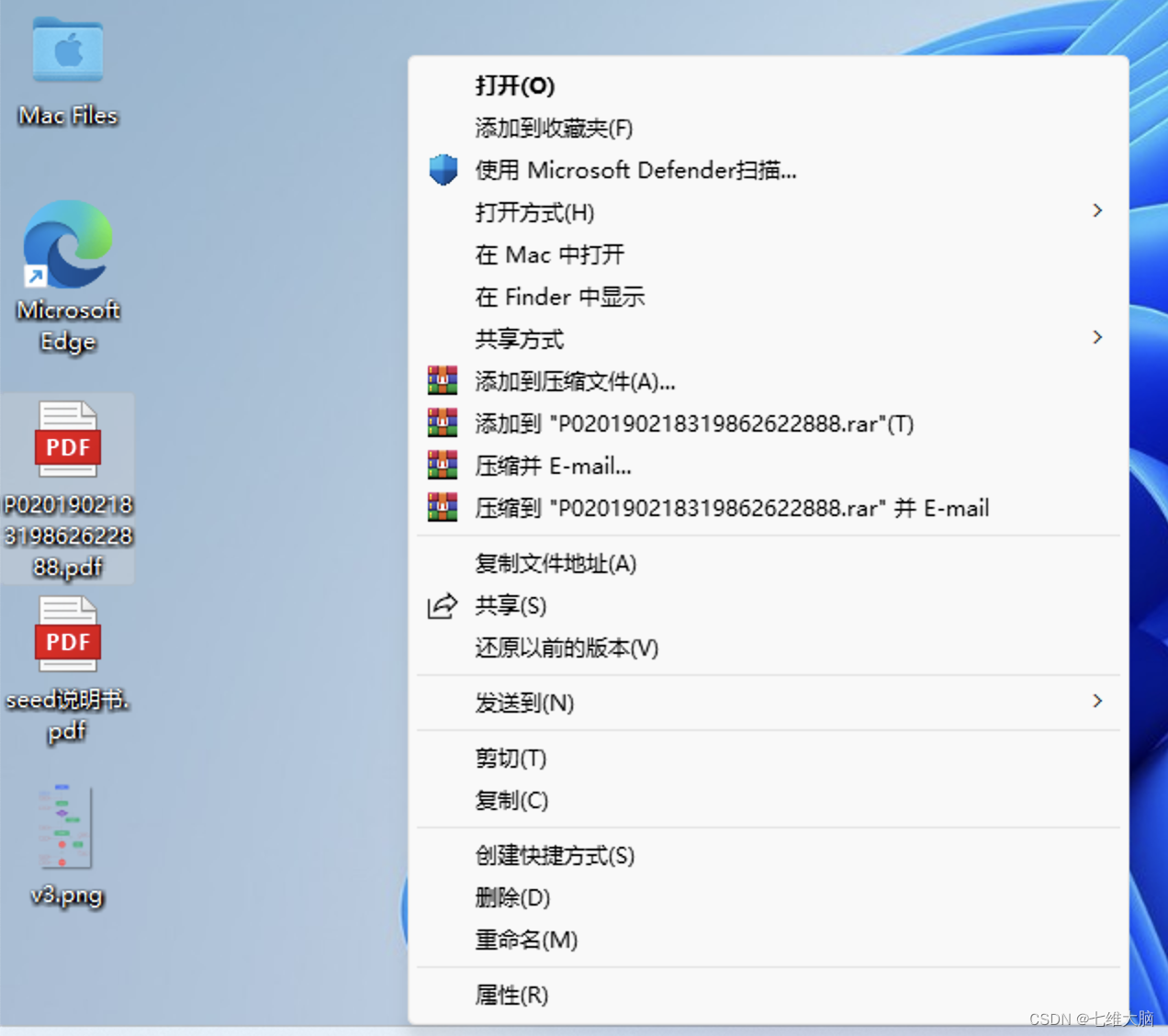Viewport: 1168px width, 1036px height.
Task: Expand the 打开方式(H) submenu arrow
Action: pos(1097,211)
